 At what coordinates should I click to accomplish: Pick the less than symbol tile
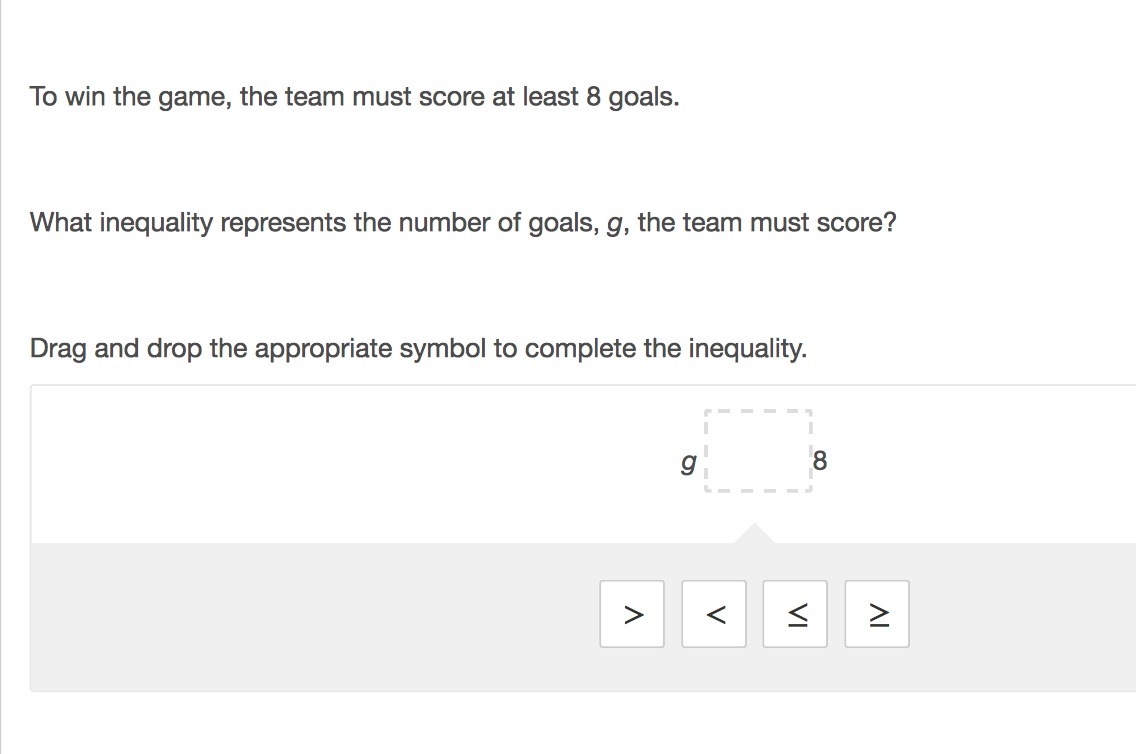714,614
